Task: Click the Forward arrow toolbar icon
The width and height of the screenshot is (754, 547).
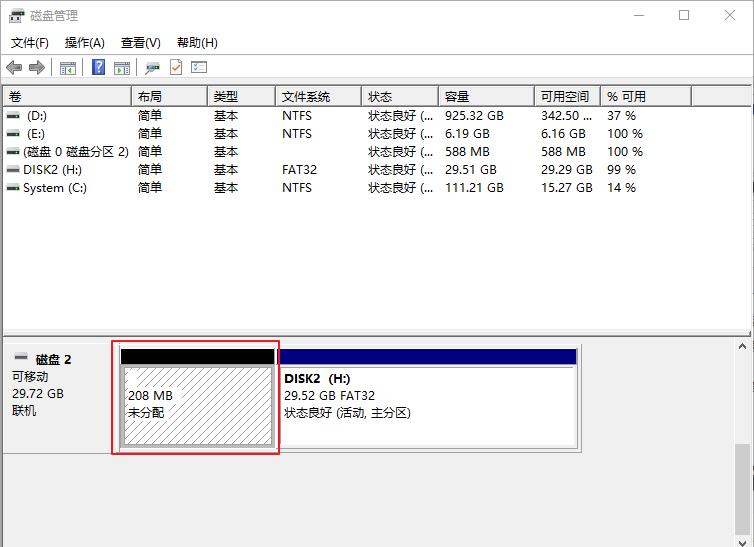Action: pyautogui.click(x=37, y=67)
